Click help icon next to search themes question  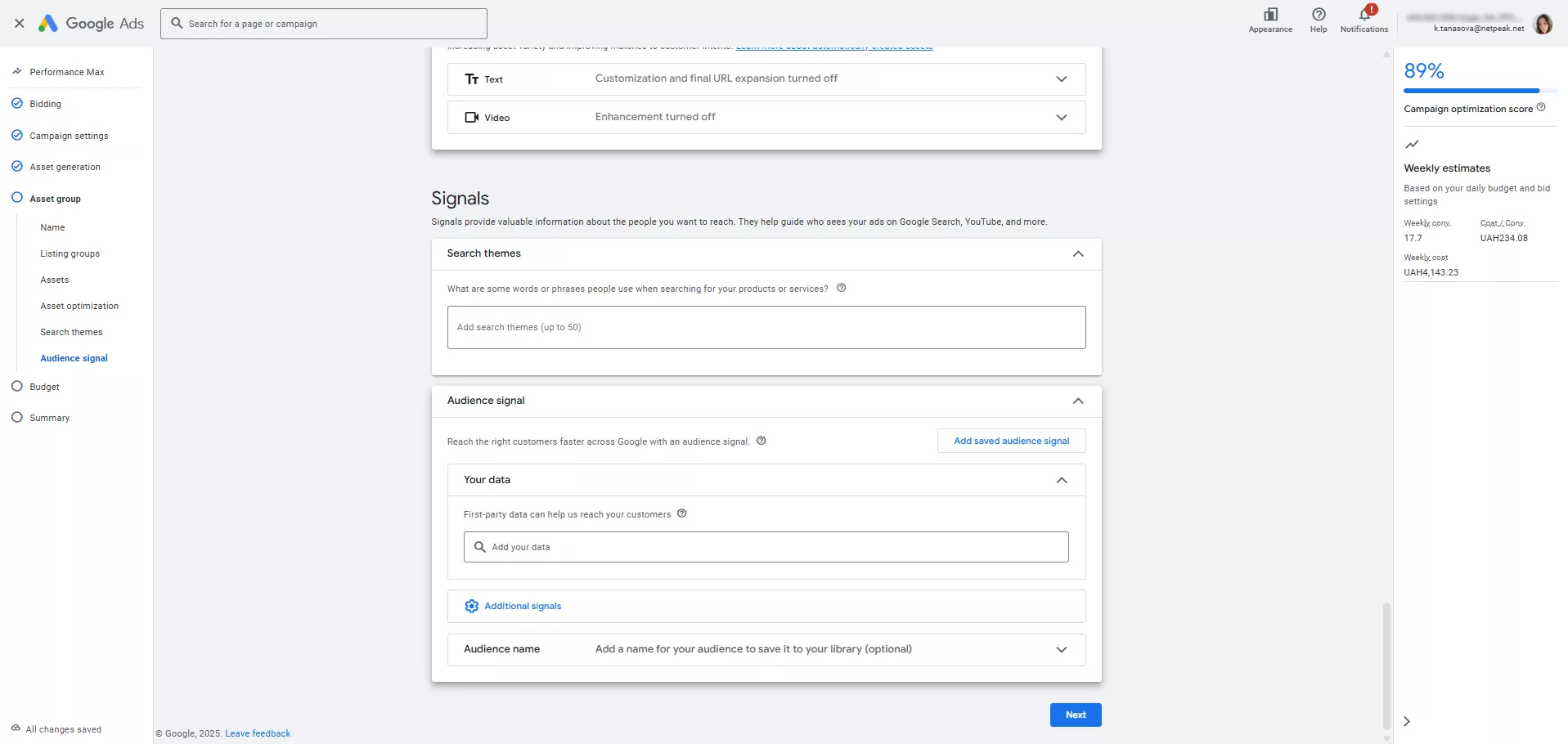pos(841,288)
